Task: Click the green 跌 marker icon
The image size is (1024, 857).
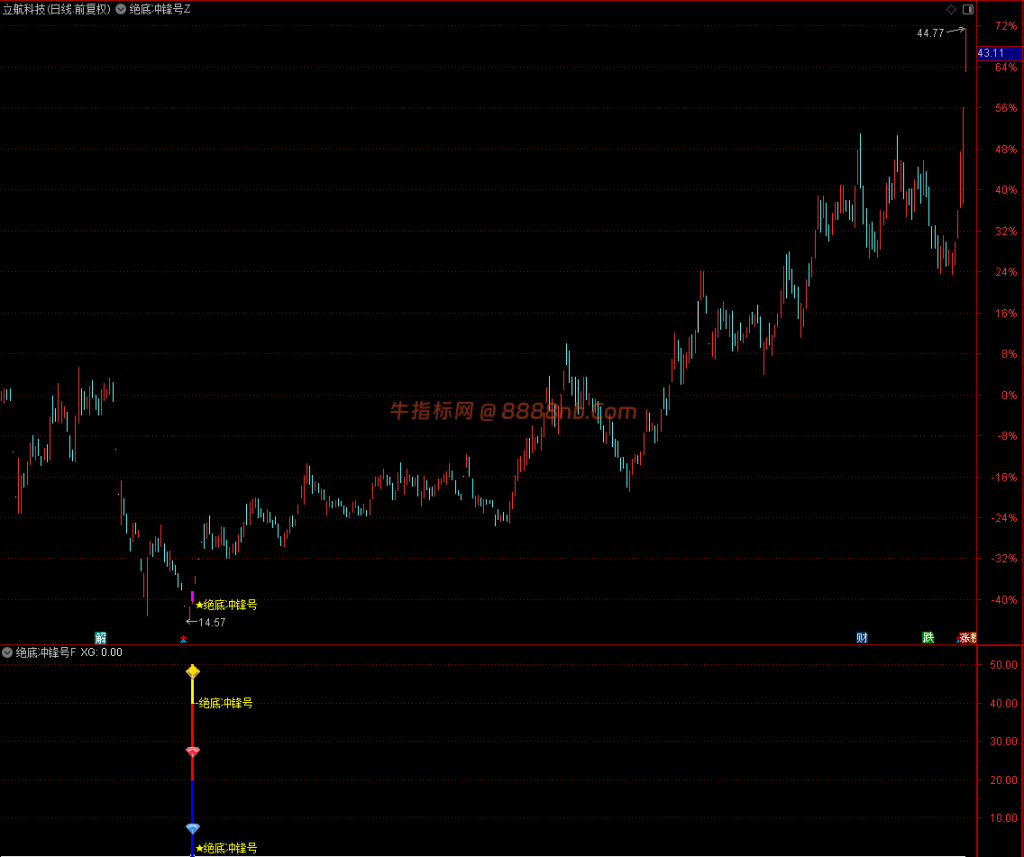Action: coord(928,638)
